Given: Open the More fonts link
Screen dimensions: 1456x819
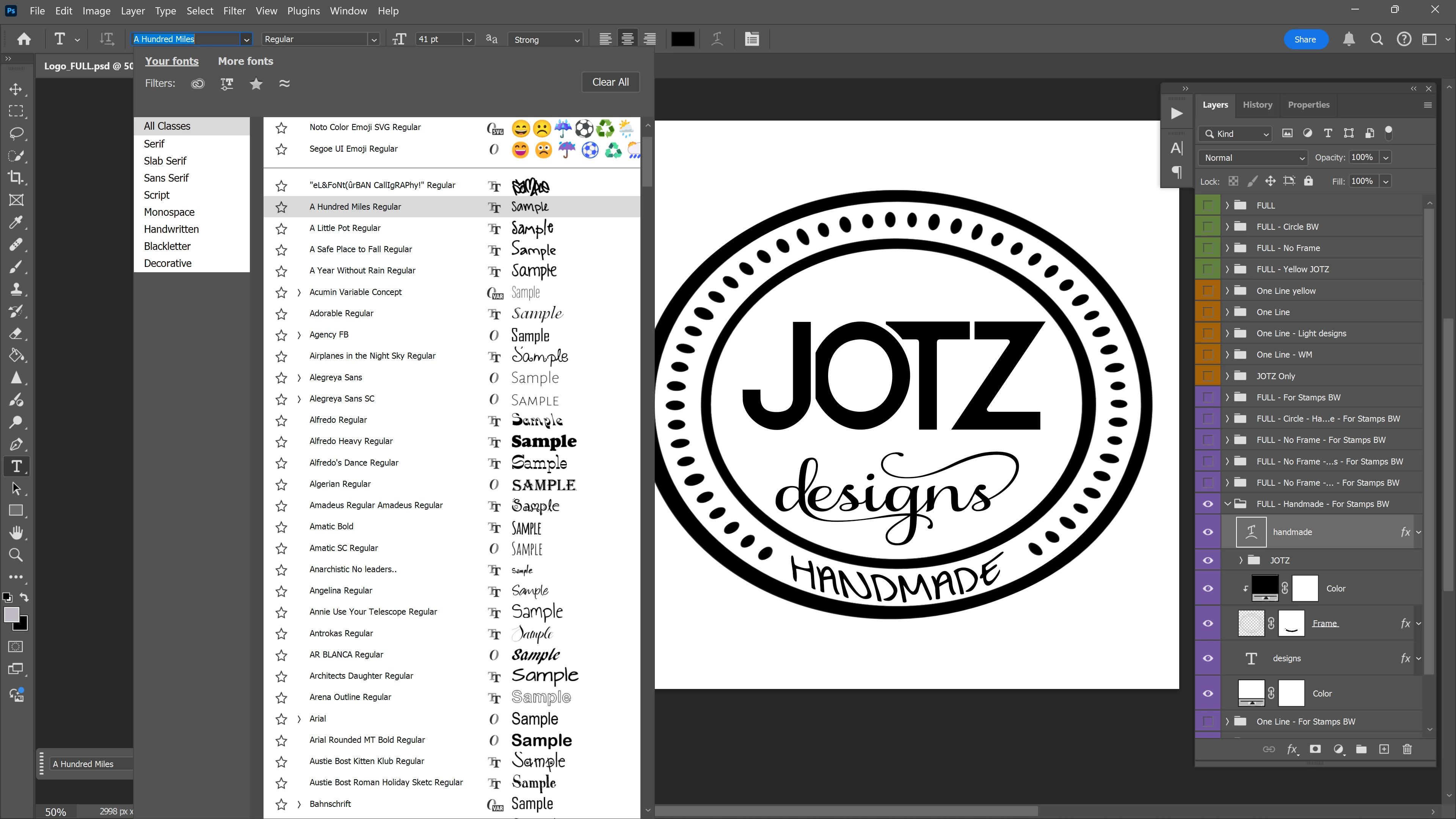Looking at the screenshot, I should [x=245, y=61].
